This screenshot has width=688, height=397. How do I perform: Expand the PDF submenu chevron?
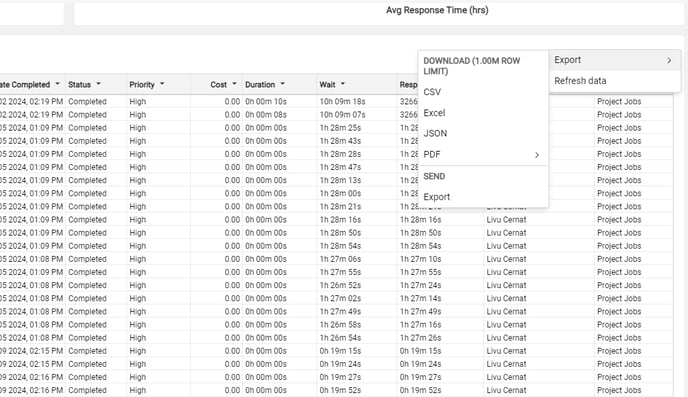(537, 155)
